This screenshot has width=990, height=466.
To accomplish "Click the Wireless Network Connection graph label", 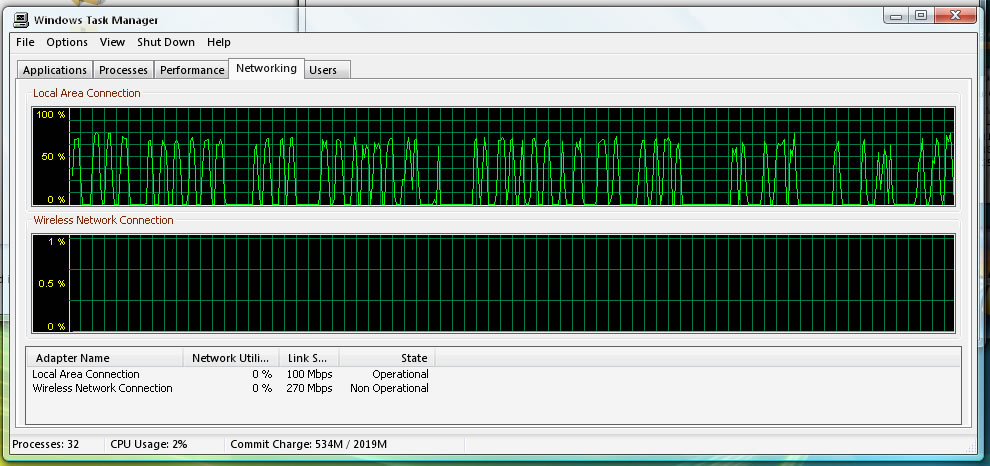I will pyautogui.click(x=103, y=220).
